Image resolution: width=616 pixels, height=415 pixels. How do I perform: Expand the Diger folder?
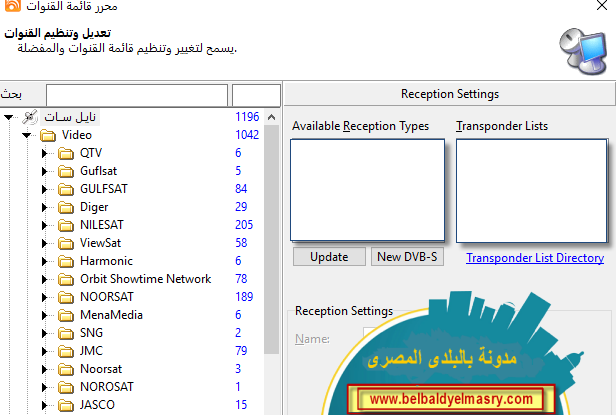[44, 208]
